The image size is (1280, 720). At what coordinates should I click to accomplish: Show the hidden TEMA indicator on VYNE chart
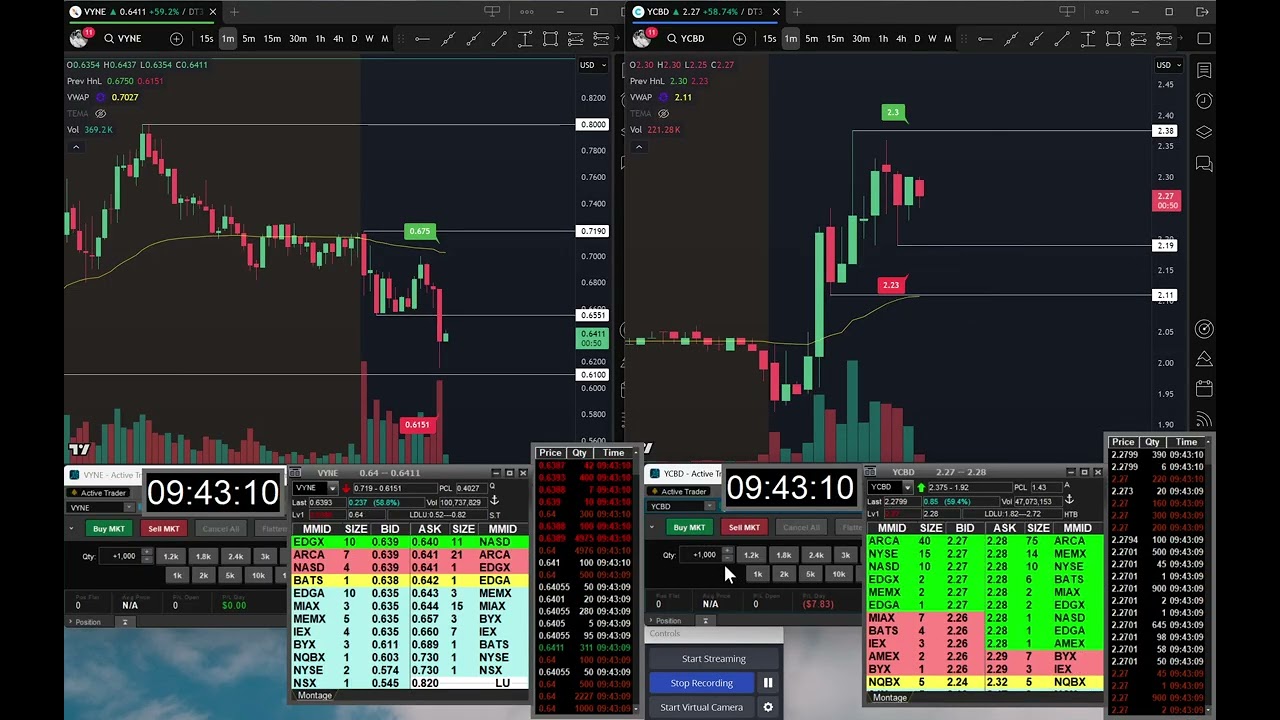tap(100, 113)
